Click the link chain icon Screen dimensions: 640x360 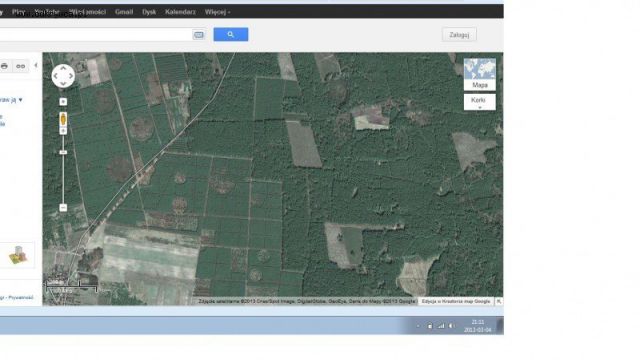(20, 66)
